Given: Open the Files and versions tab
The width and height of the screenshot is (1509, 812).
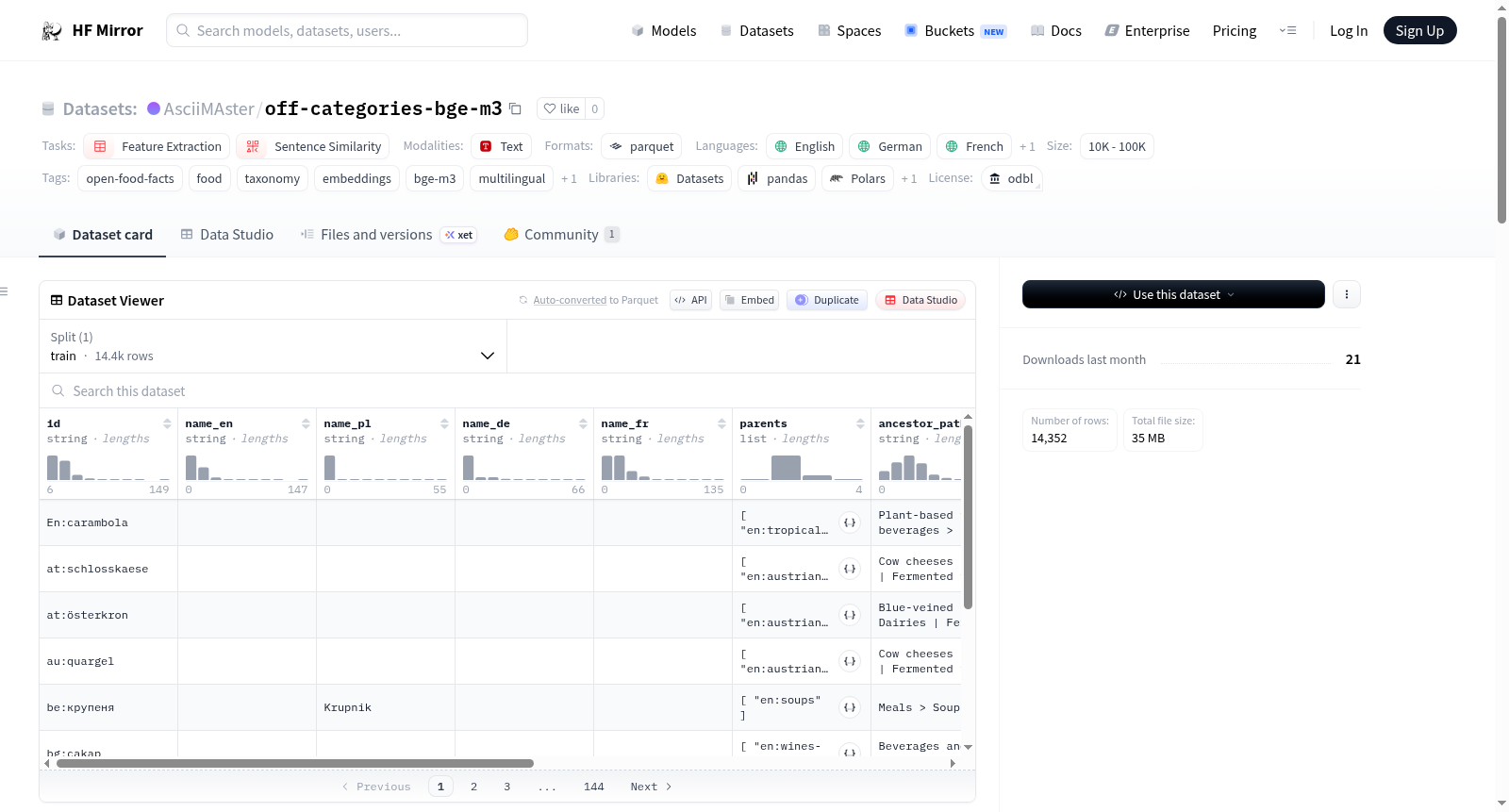Looking at the screenshot, I should [388, 235].
